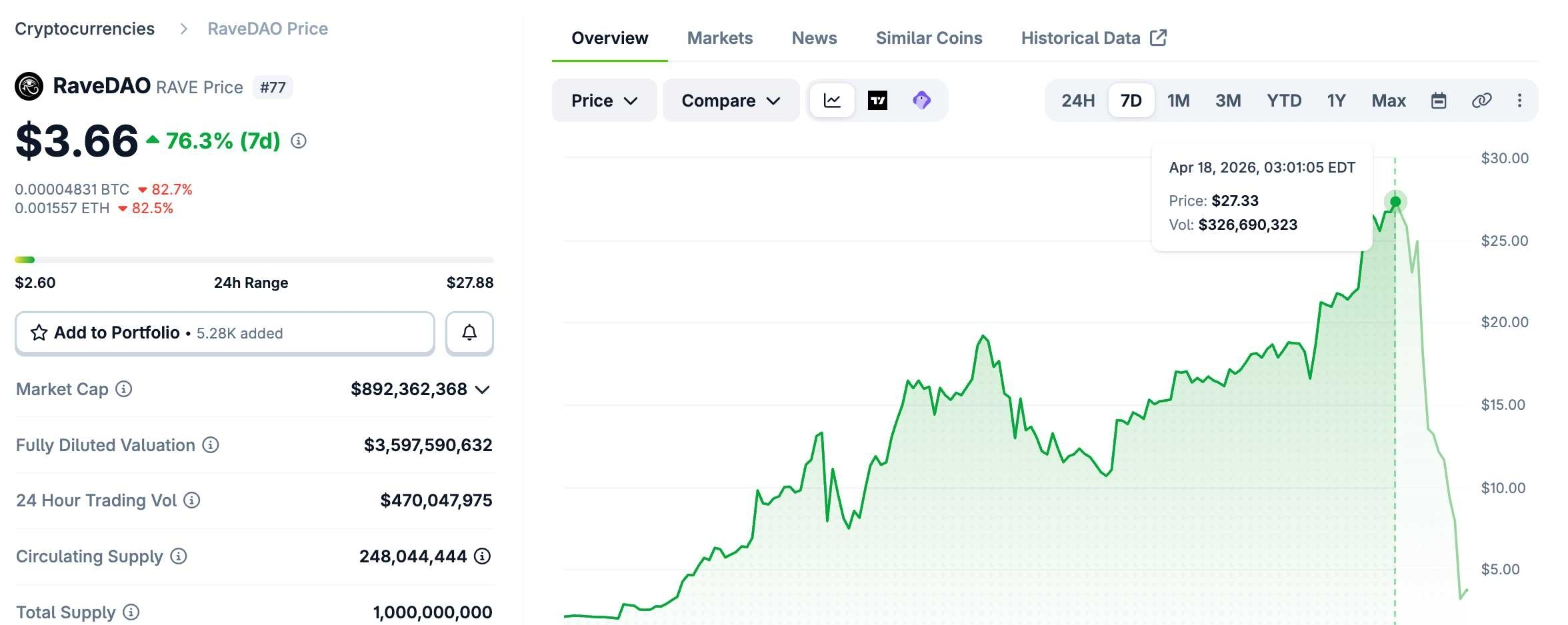Viewport: 1568px width, 625px height.
Task: Expand the Compare dropdown
Action: 731,101
